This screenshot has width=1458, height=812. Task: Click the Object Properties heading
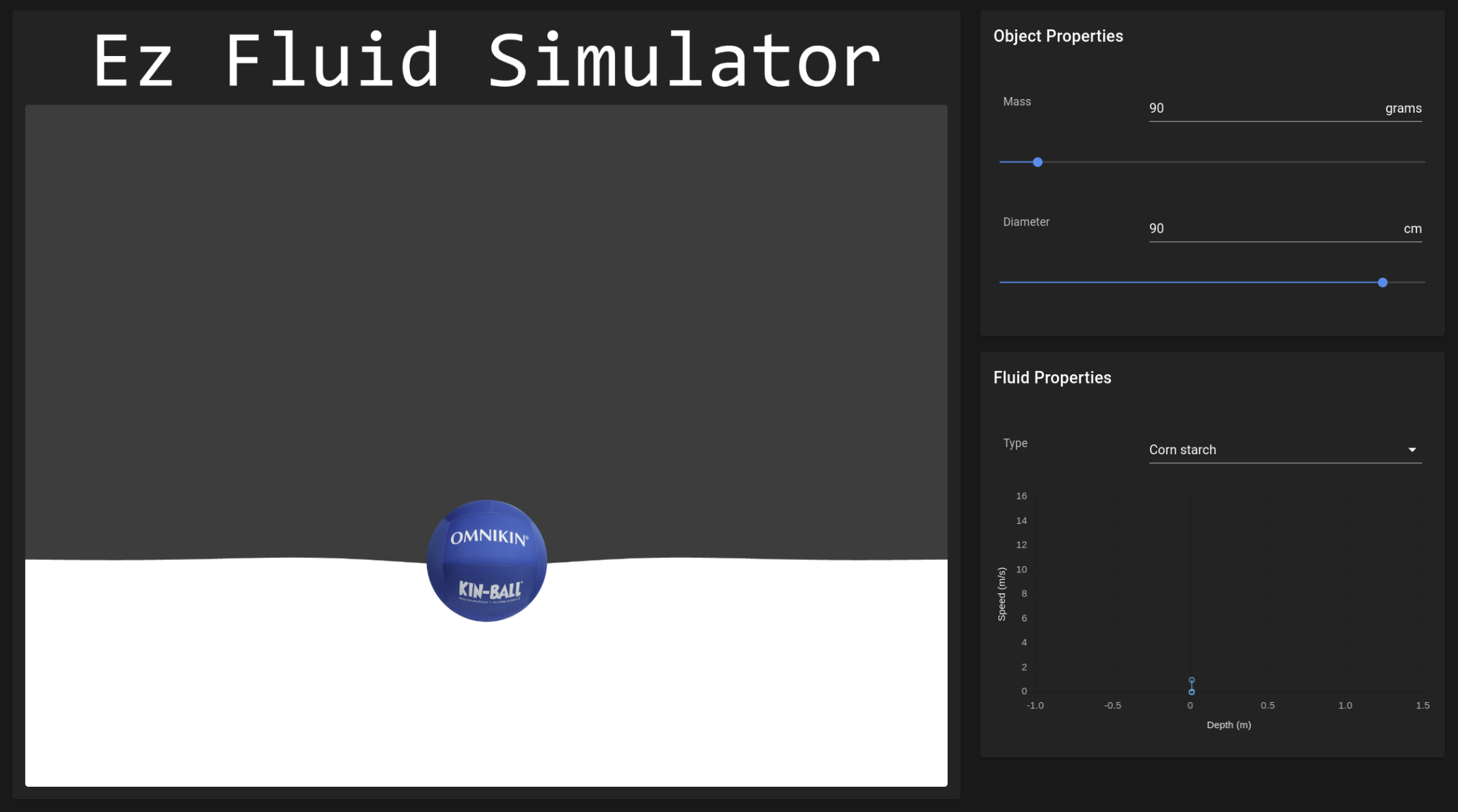pos(1058,36)
